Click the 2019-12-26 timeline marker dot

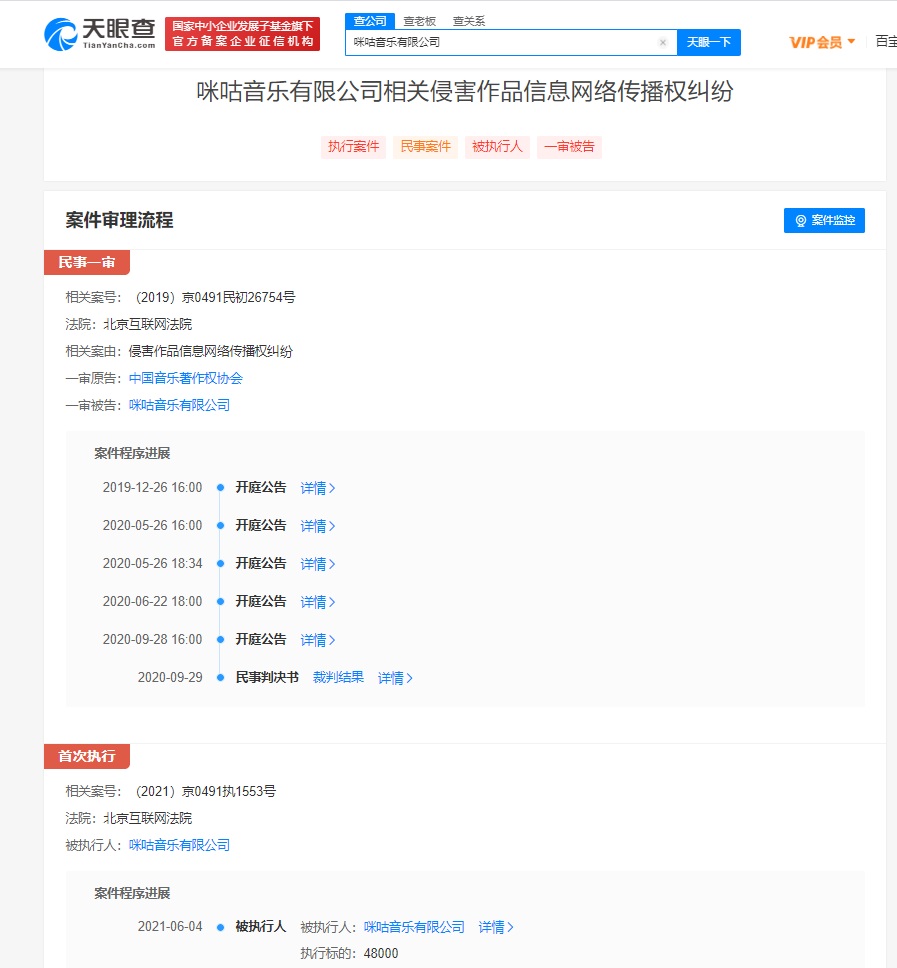click(x=220, y=488)
